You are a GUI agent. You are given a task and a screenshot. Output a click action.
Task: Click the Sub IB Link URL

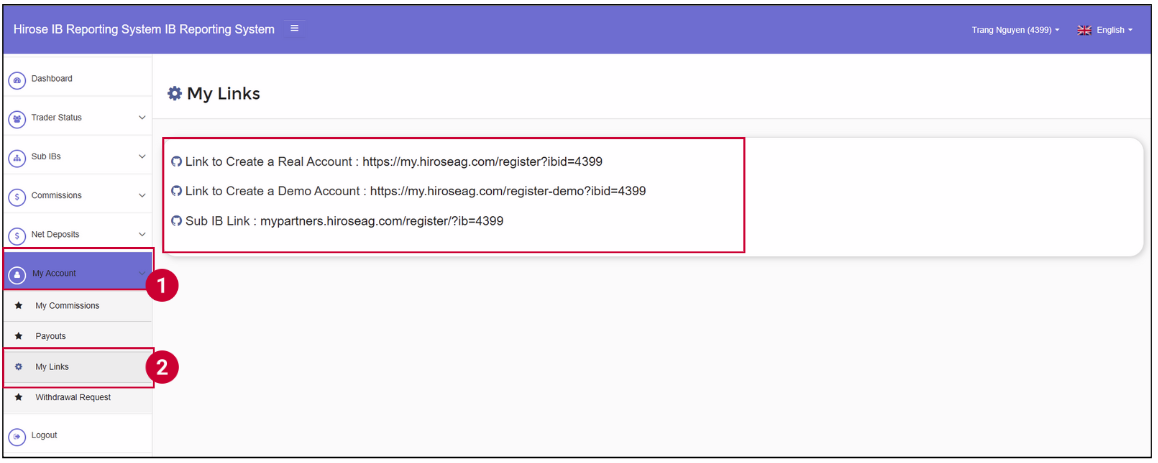click(381, 221)
